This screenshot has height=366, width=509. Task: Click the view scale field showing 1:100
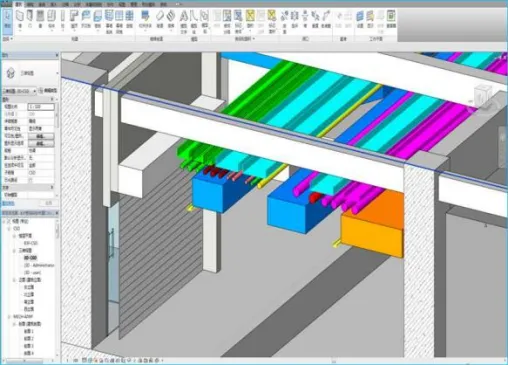click(x=41, y=107)
